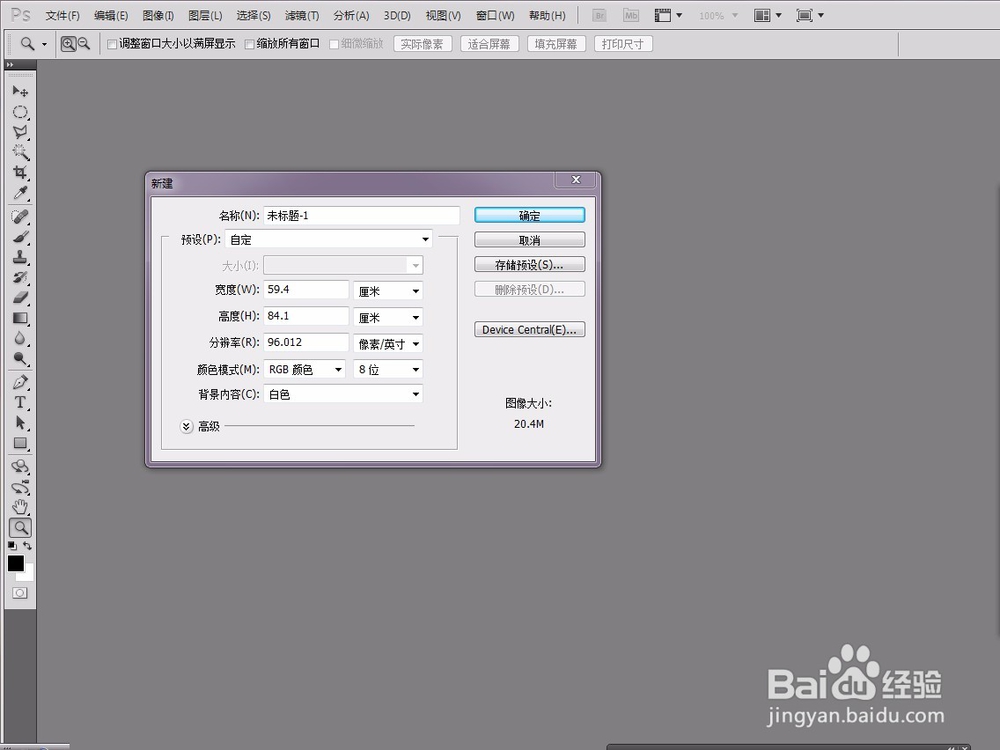Select the Brush tool
Viewport: 1000px width, 750px height.
(x=20, y=237)
